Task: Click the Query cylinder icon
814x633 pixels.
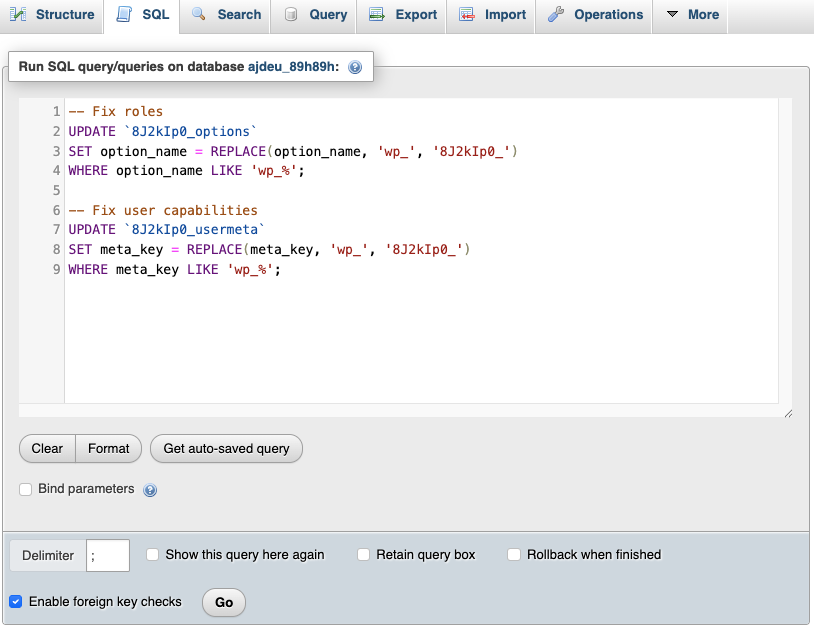Action: 291,14
